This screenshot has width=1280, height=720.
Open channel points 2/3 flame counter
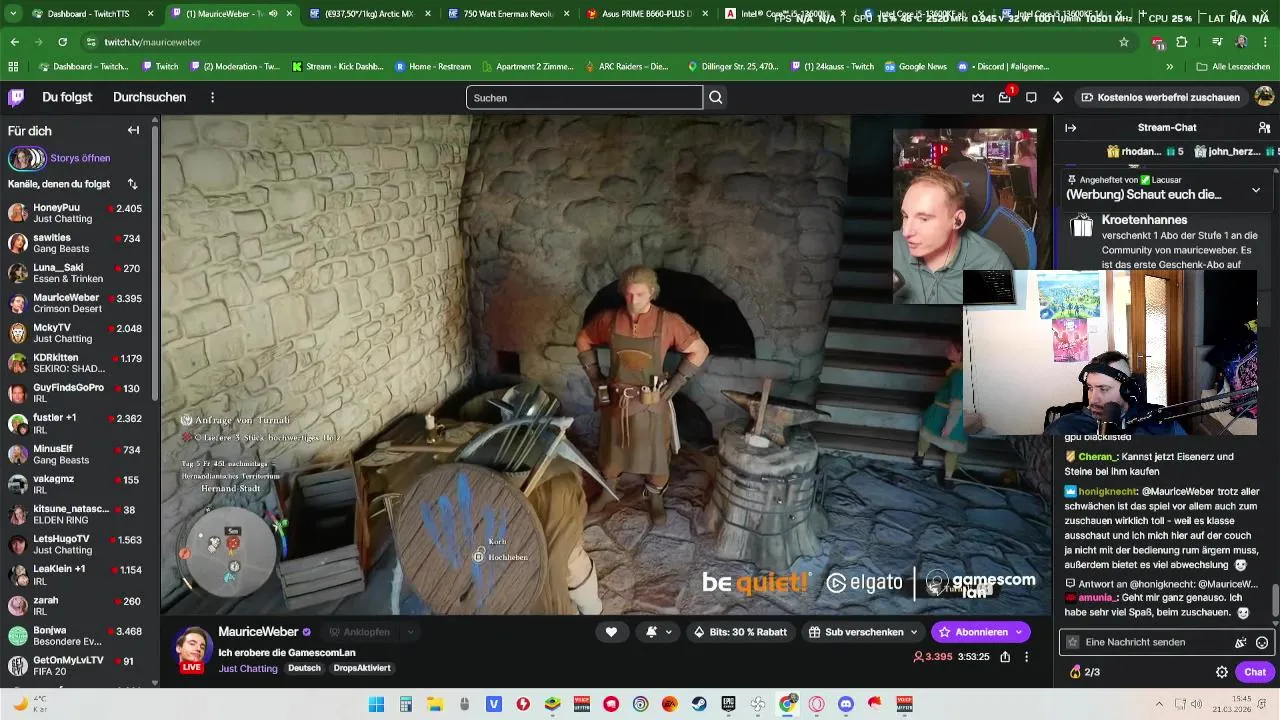point(1085,672)
